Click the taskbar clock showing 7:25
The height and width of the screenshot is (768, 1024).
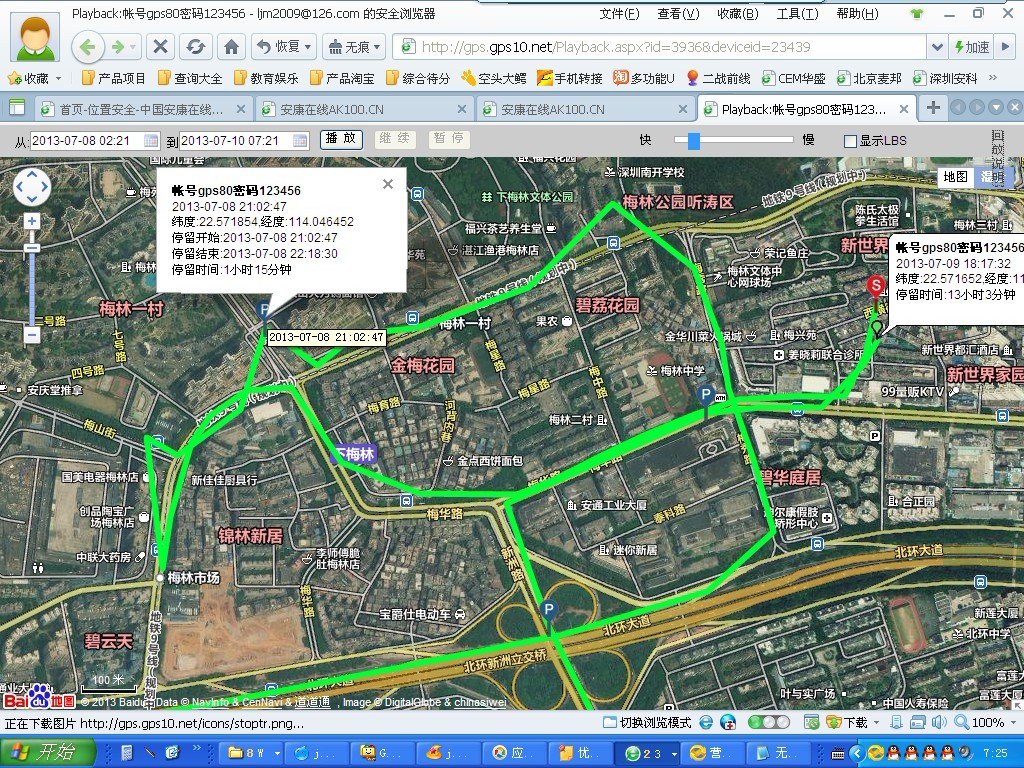(x=995, y=753)
